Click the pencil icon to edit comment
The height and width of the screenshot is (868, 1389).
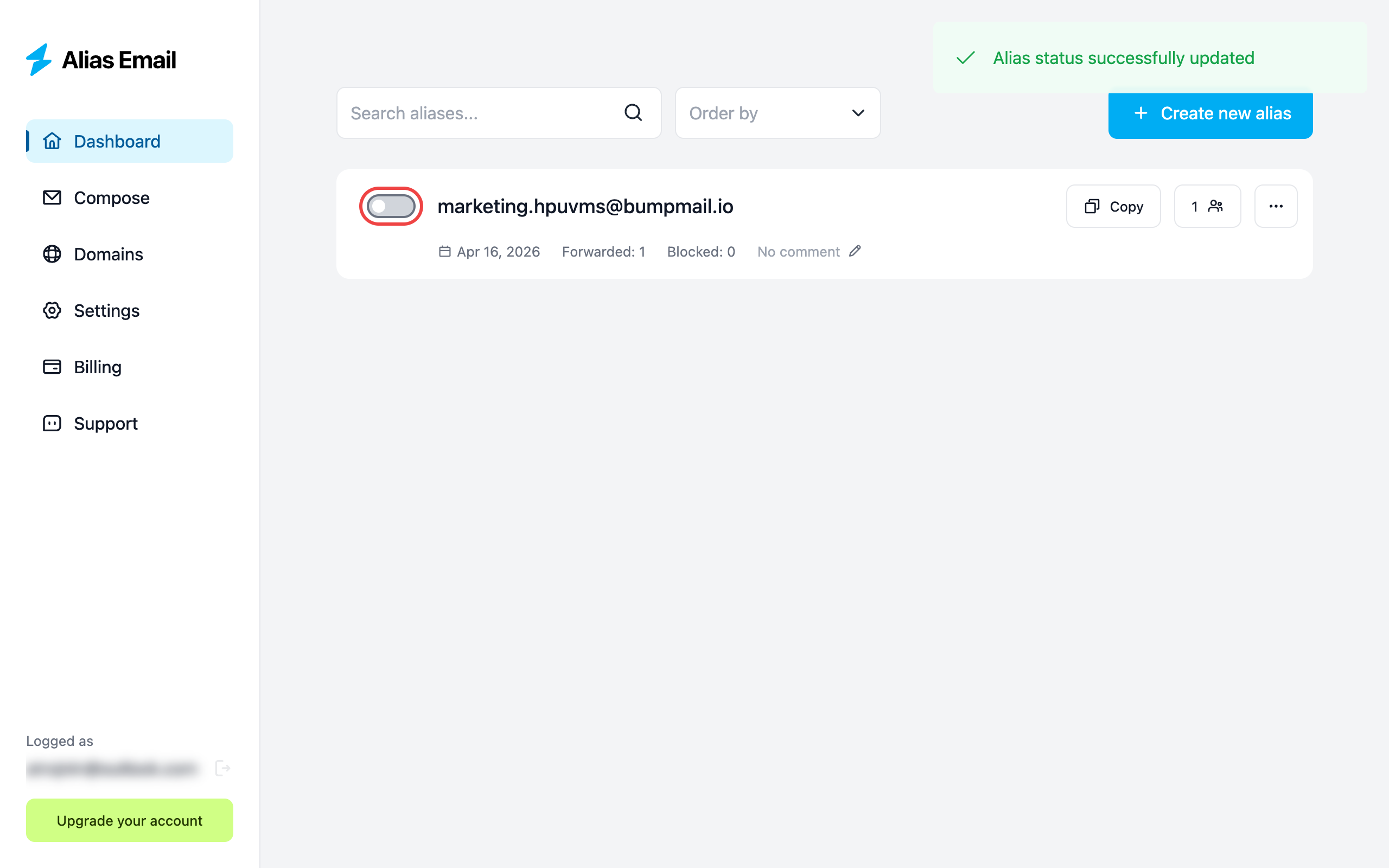[855, 251]
